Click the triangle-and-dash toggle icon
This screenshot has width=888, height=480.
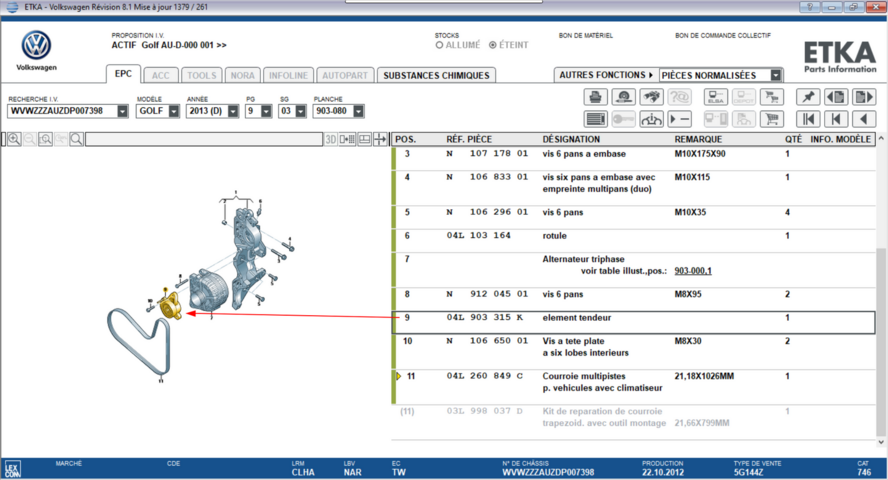tap(680, 119)
